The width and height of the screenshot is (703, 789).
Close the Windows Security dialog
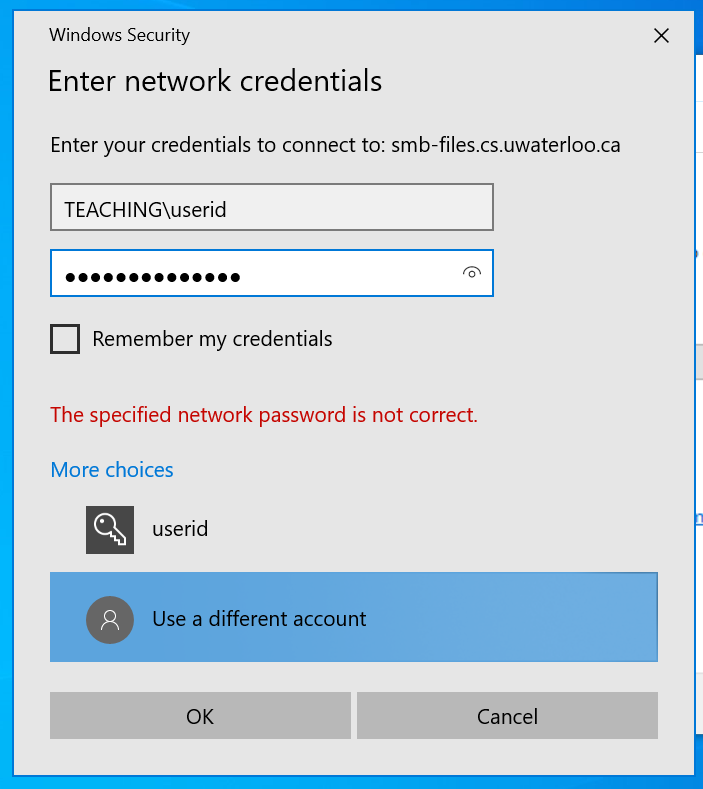tap(661, 36)
